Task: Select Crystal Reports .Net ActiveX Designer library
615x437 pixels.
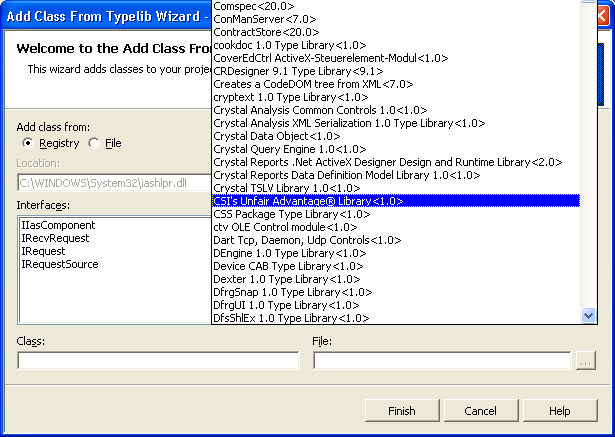Action: click(396, 162)
